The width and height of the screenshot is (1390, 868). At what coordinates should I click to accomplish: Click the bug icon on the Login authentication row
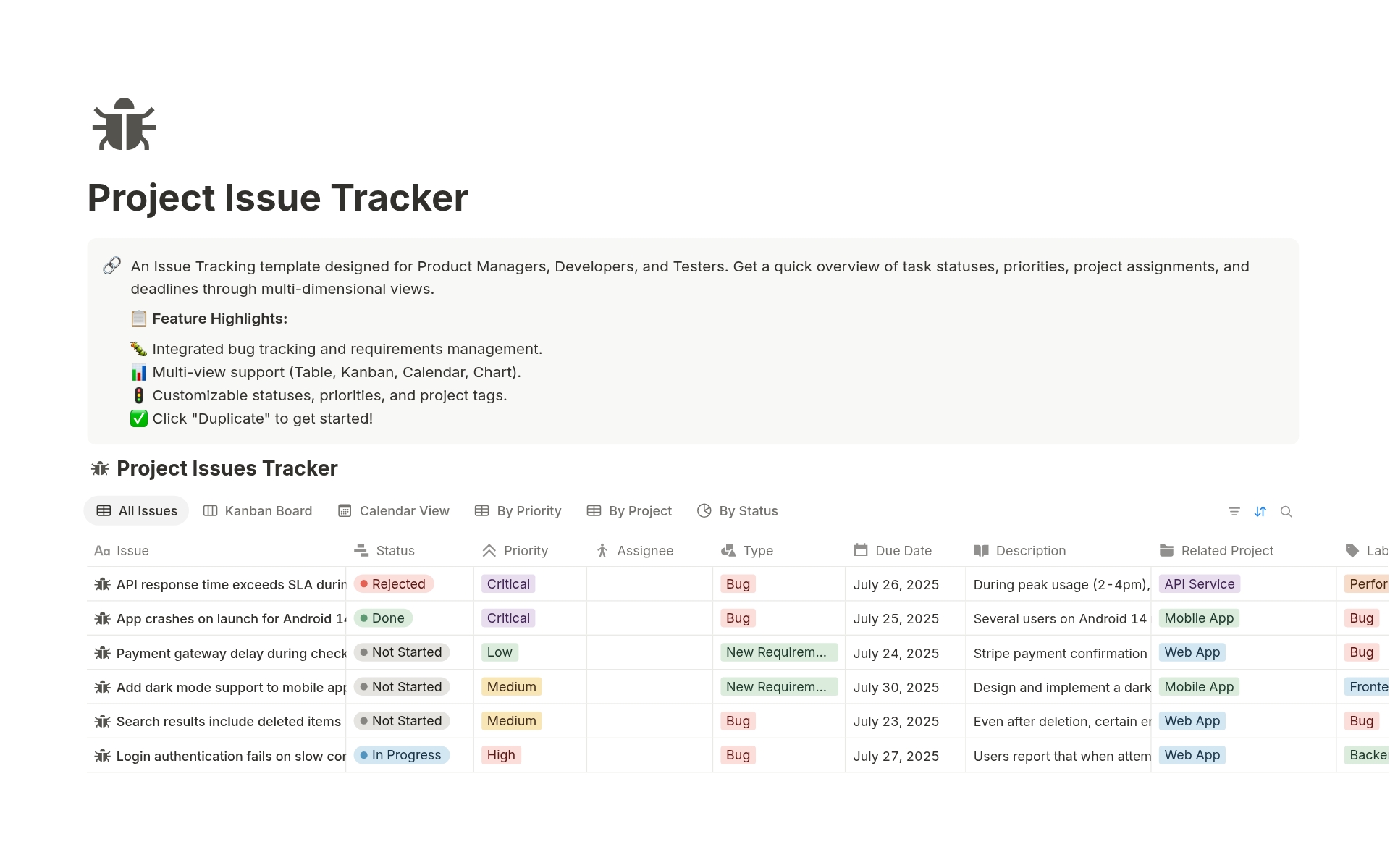coord(102,756)
